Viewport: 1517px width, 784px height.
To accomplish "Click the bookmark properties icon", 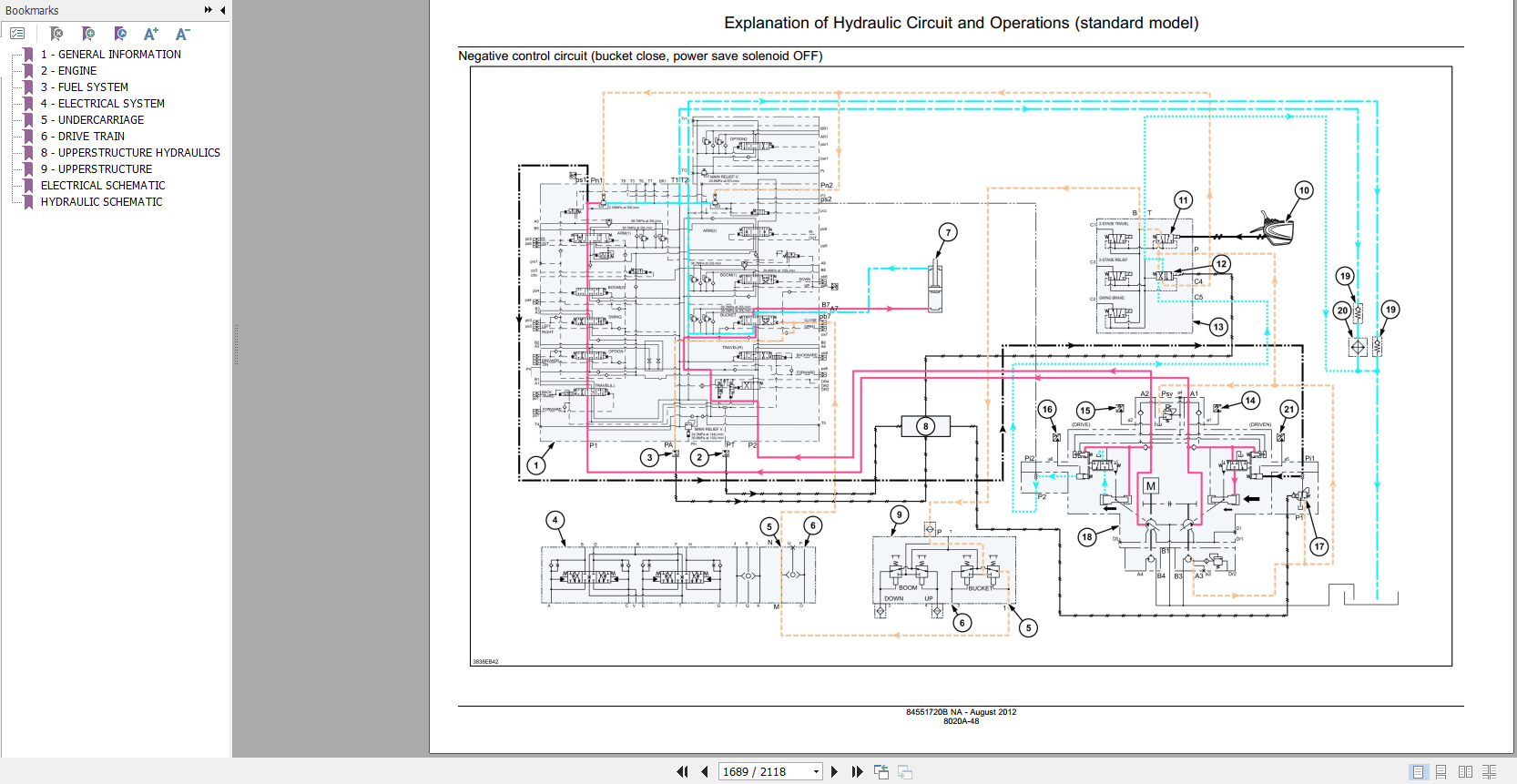I will click(x=120, y=34).
